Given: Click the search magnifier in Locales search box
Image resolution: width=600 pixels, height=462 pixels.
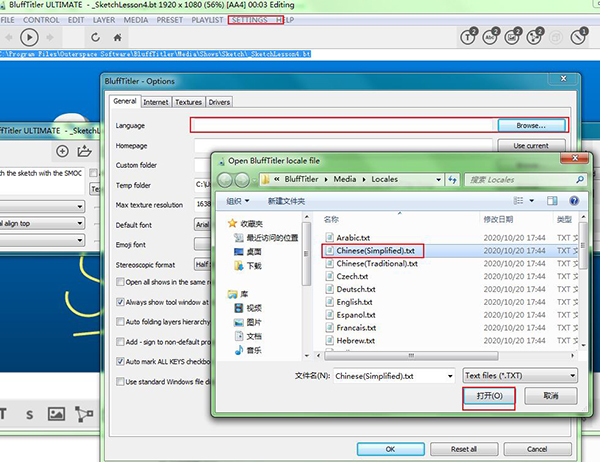Looking at the screenshot, I should (x=580, y=180).
